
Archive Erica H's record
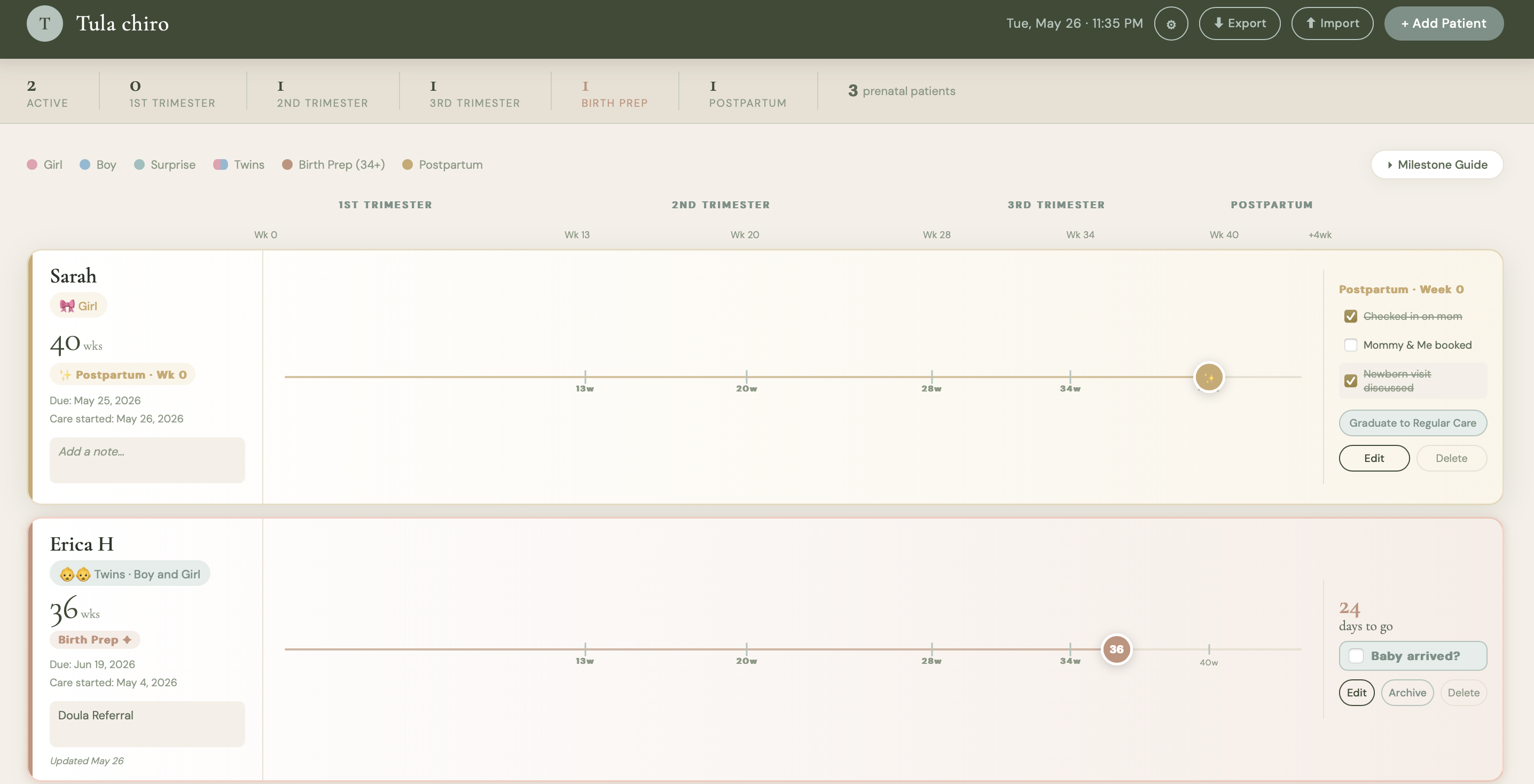tap(1407, 693)
